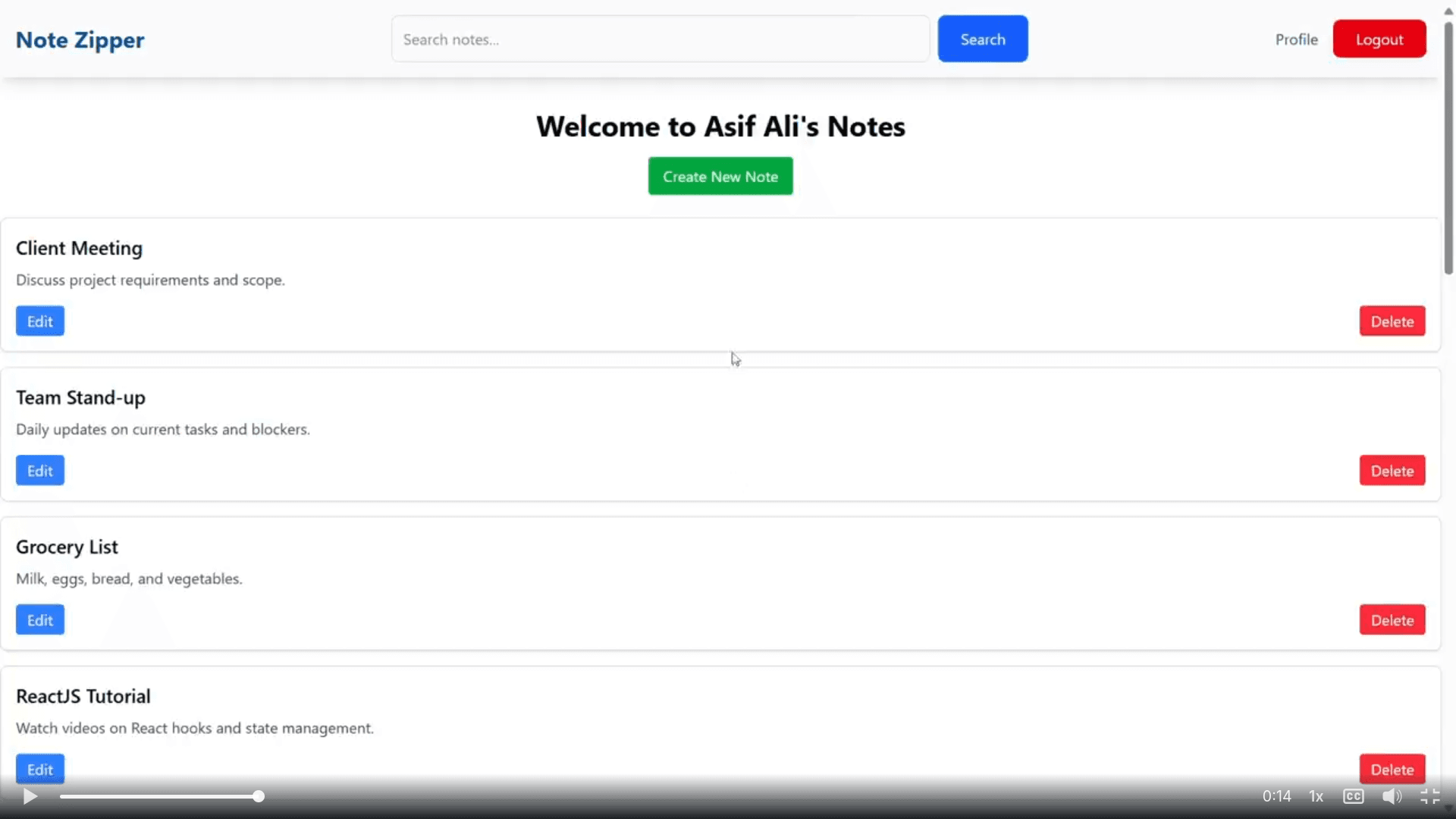Image resolution: width=1456 pixels, height=819 pixels.
Task: Click the Note Zipper logo
Action: pyautogui.click(x=80, y=39)
